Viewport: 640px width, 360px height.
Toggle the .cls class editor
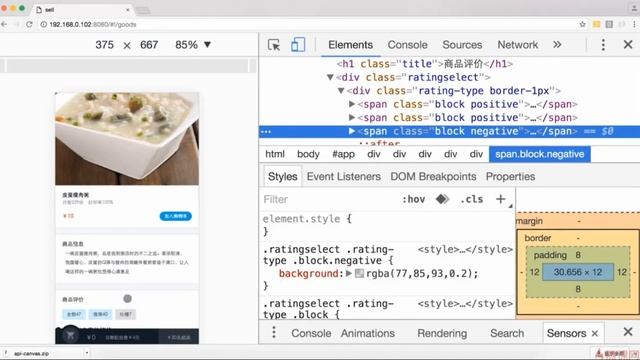[471, 199]
